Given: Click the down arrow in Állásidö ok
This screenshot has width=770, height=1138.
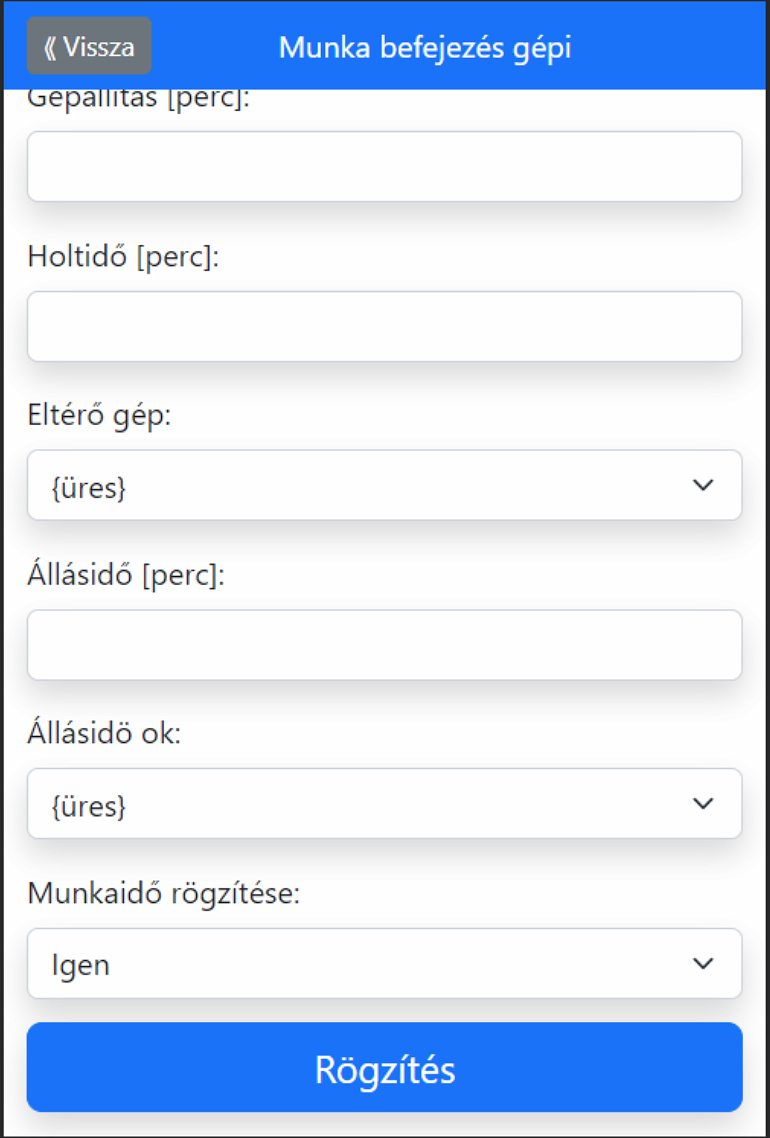Looking at the screenshot, I should click(703, 803).
